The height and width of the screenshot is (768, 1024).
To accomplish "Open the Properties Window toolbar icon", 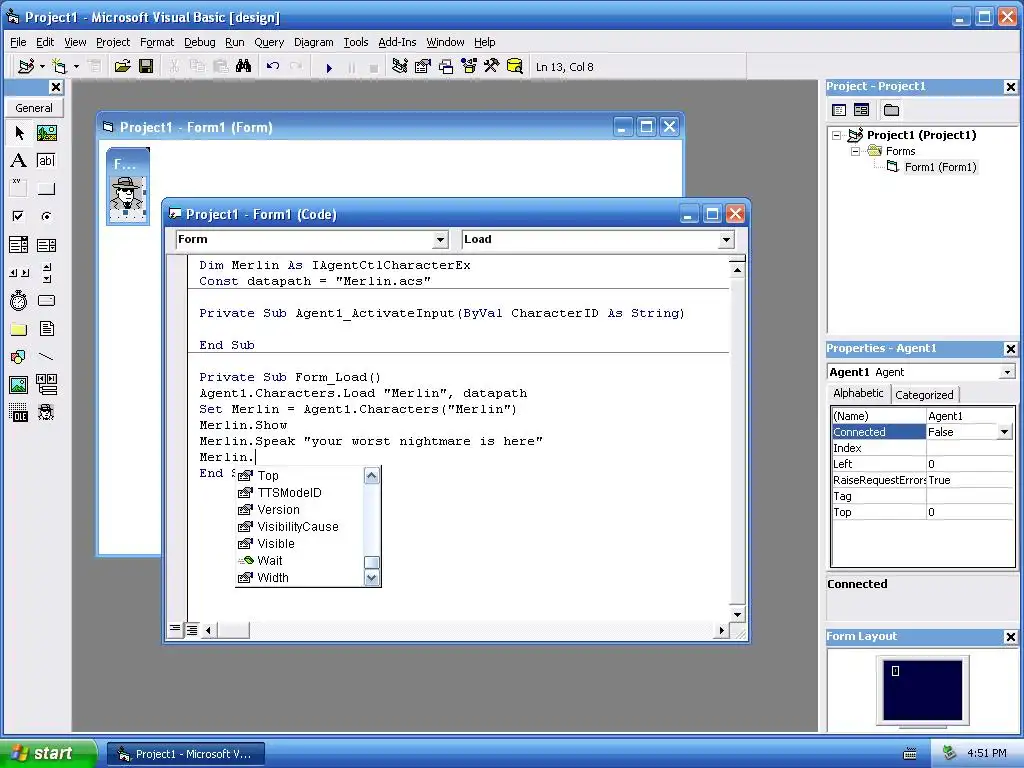I will (x=423, y=66).
